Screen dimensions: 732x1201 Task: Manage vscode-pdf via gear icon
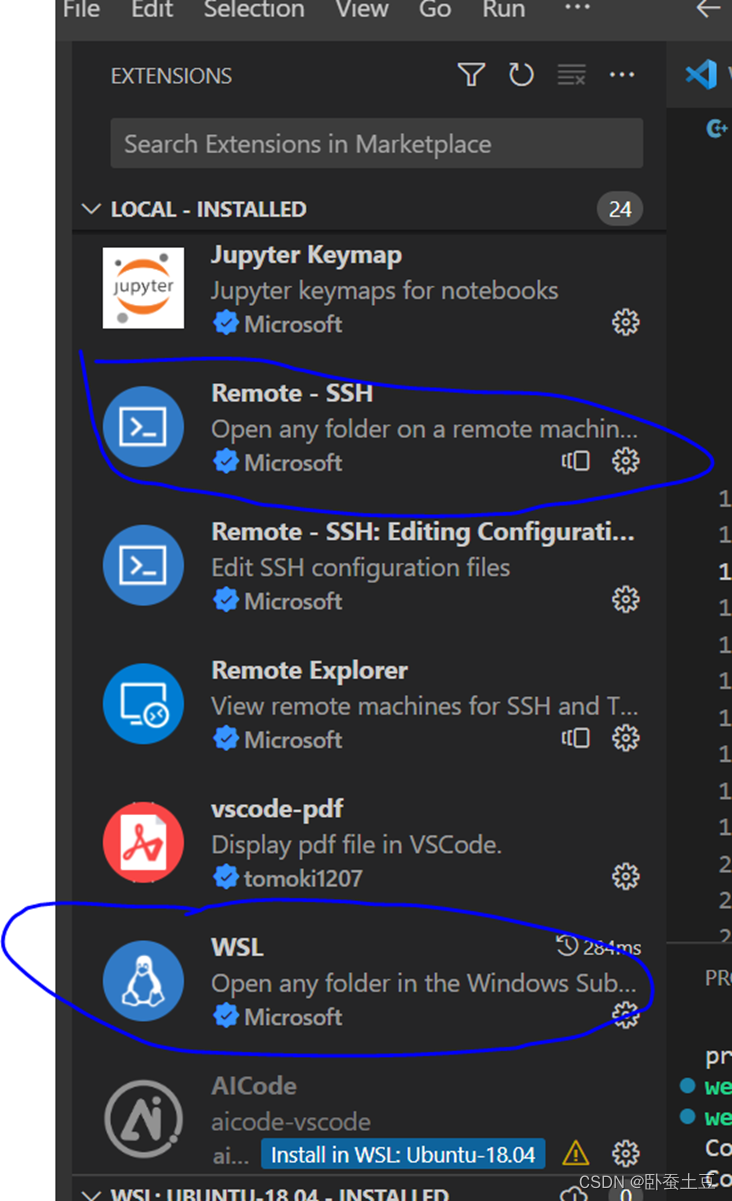click(x=626, y=877)
